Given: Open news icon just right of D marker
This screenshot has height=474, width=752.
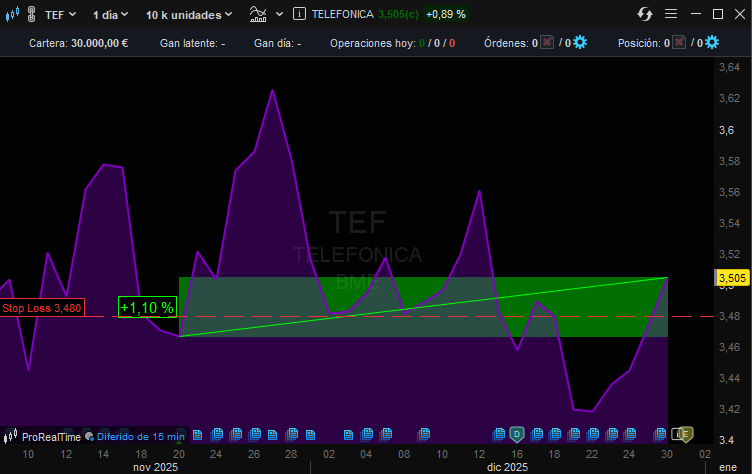Looking at the screenshot, I should click(x=536, y=435).
